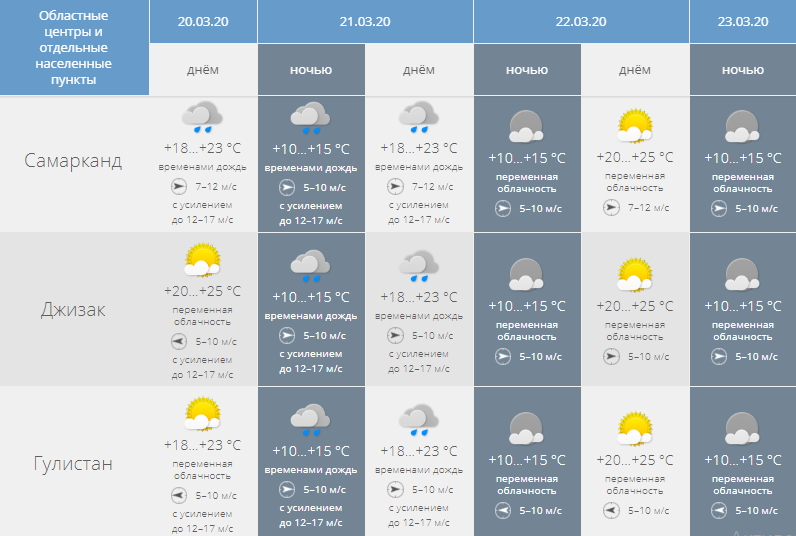This screenshot has width=796, height=536.
Task: Click Samarkand's rain cloud icon for 20.03.20 daytime
Action: tap(203, 118)
